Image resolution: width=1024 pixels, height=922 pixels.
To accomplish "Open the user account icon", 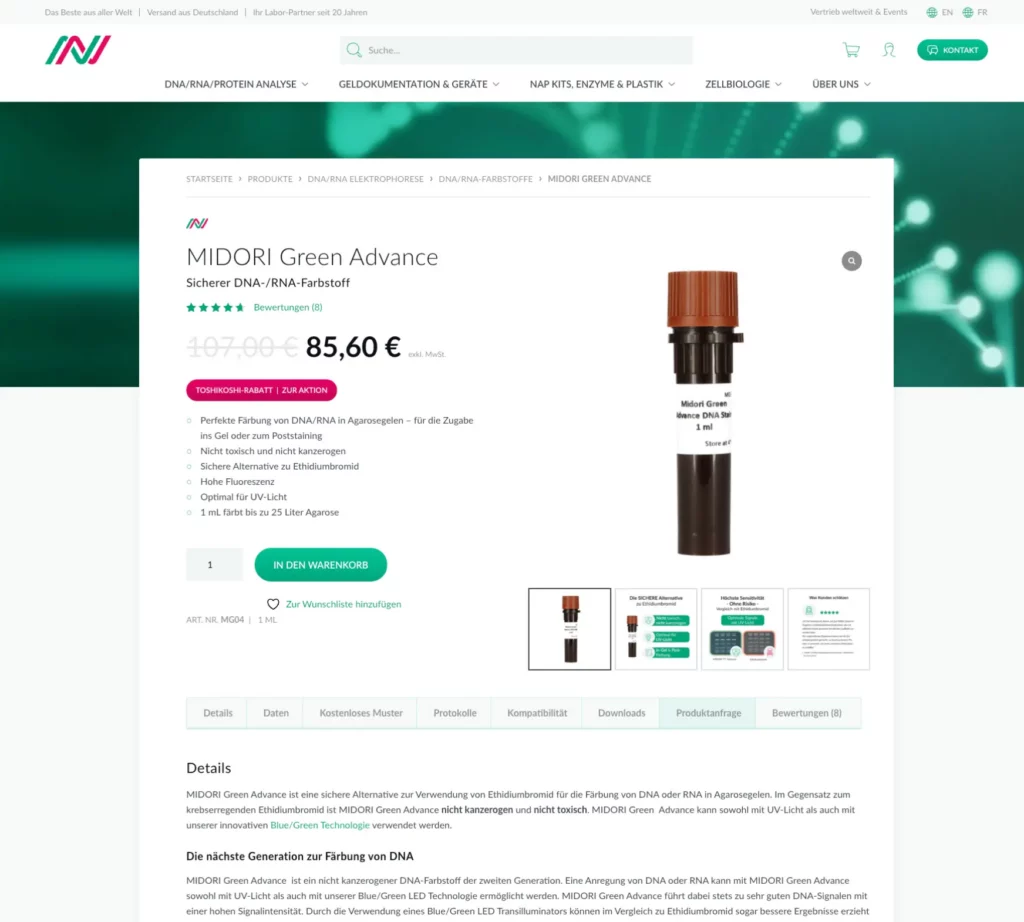I will click(889, 50).
